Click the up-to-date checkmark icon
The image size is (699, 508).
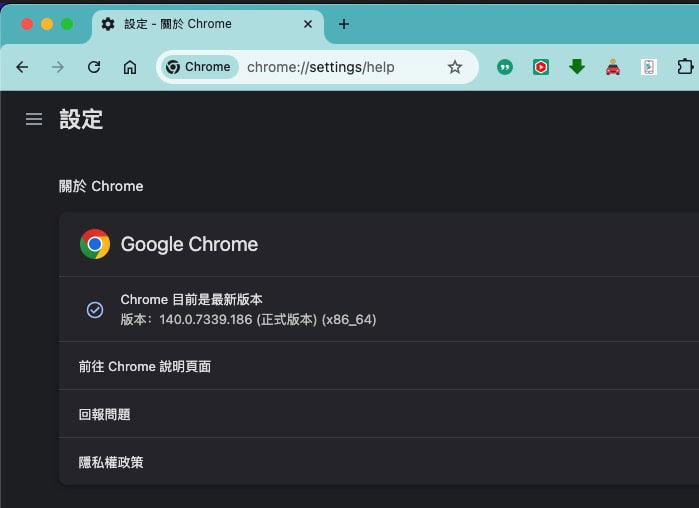(x=95, y=310)
